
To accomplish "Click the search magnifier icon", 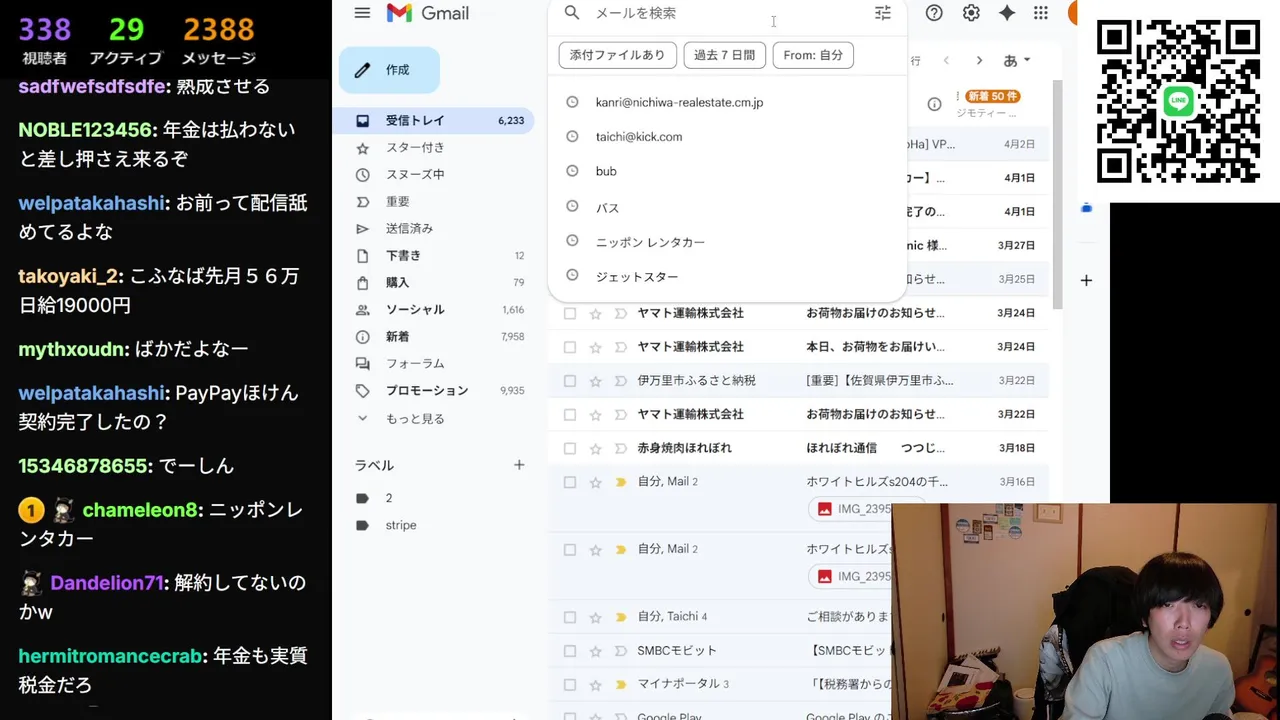I will tap(572, 13).
